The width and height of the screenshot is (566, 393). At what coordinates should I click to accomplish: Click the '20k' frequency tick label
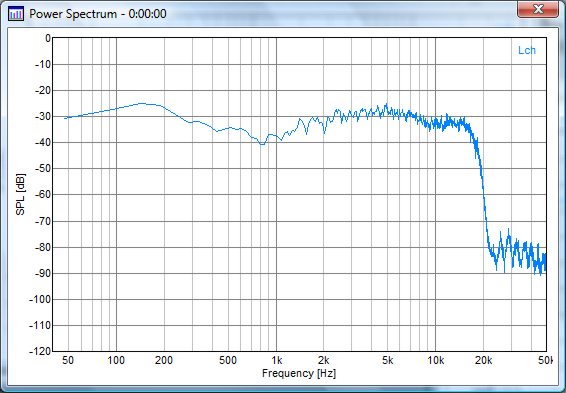(x=484, y=360)
